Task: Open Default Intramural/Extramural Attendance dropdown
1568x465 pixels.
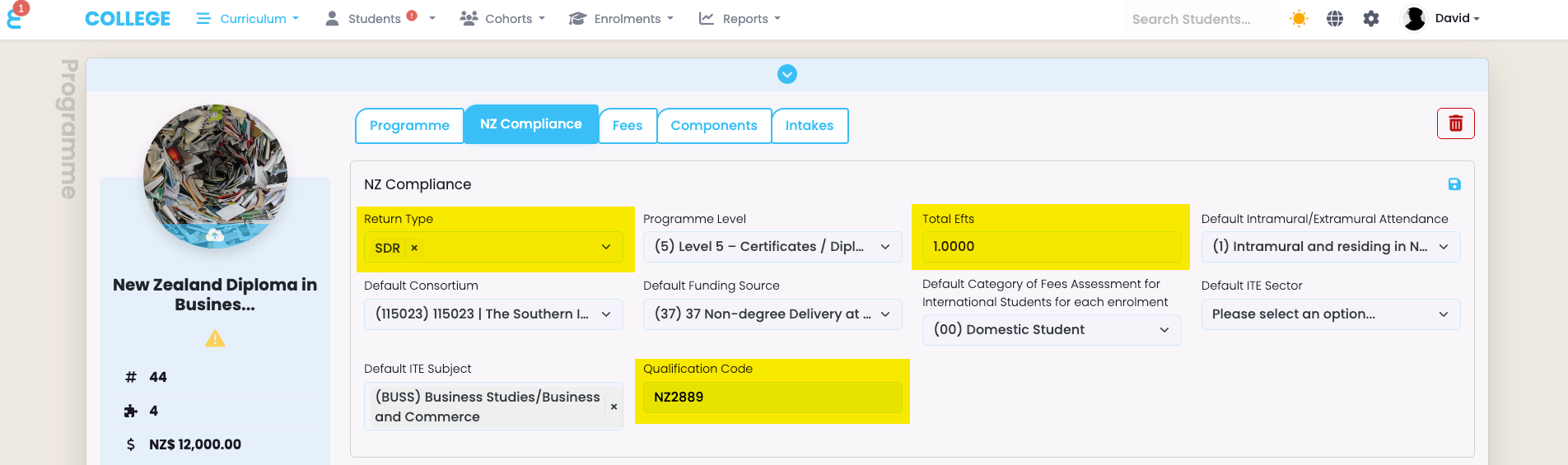Action: coord(1331,247)
